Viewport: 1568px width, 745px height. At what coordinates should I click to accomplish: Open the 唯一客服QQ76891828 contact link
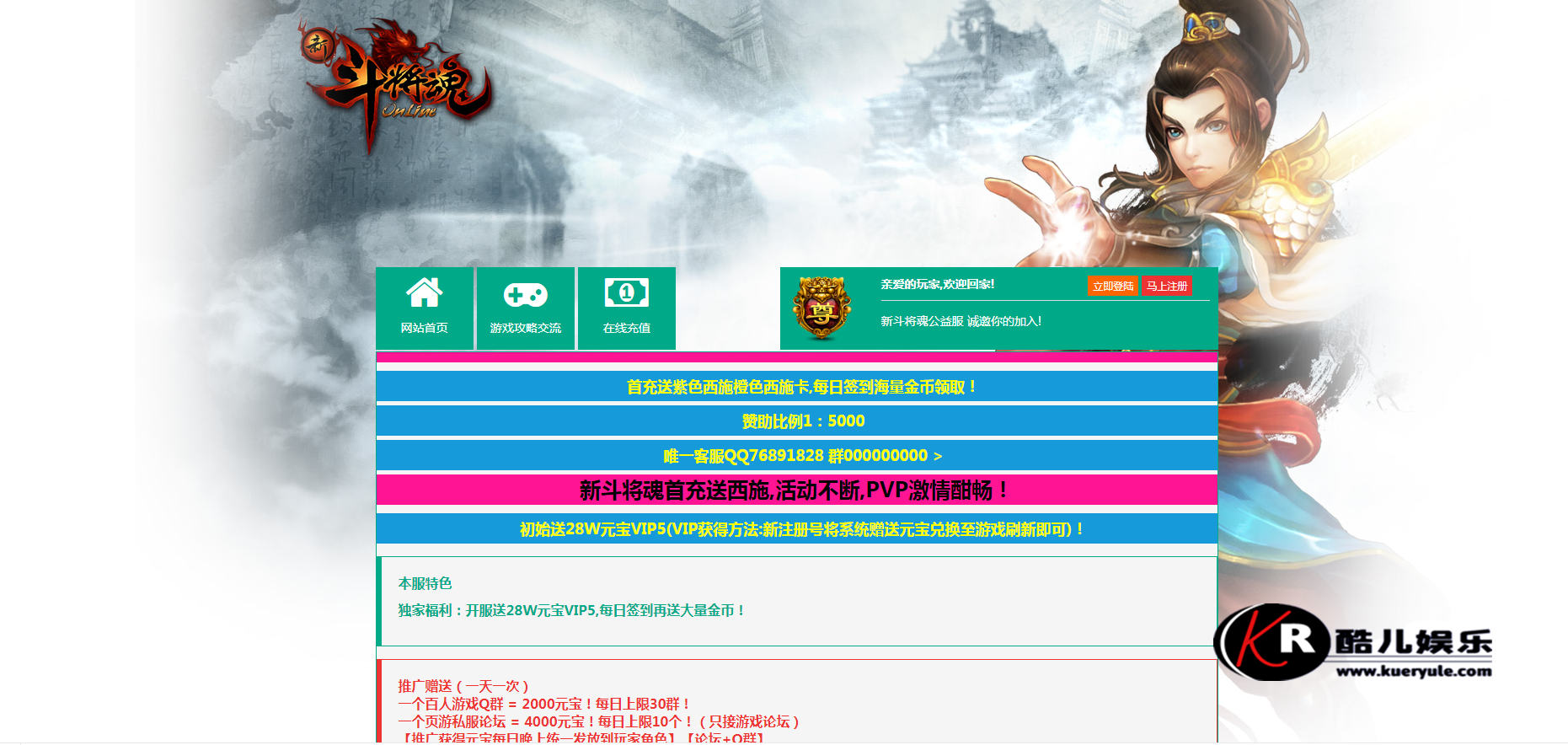[802, 456]
